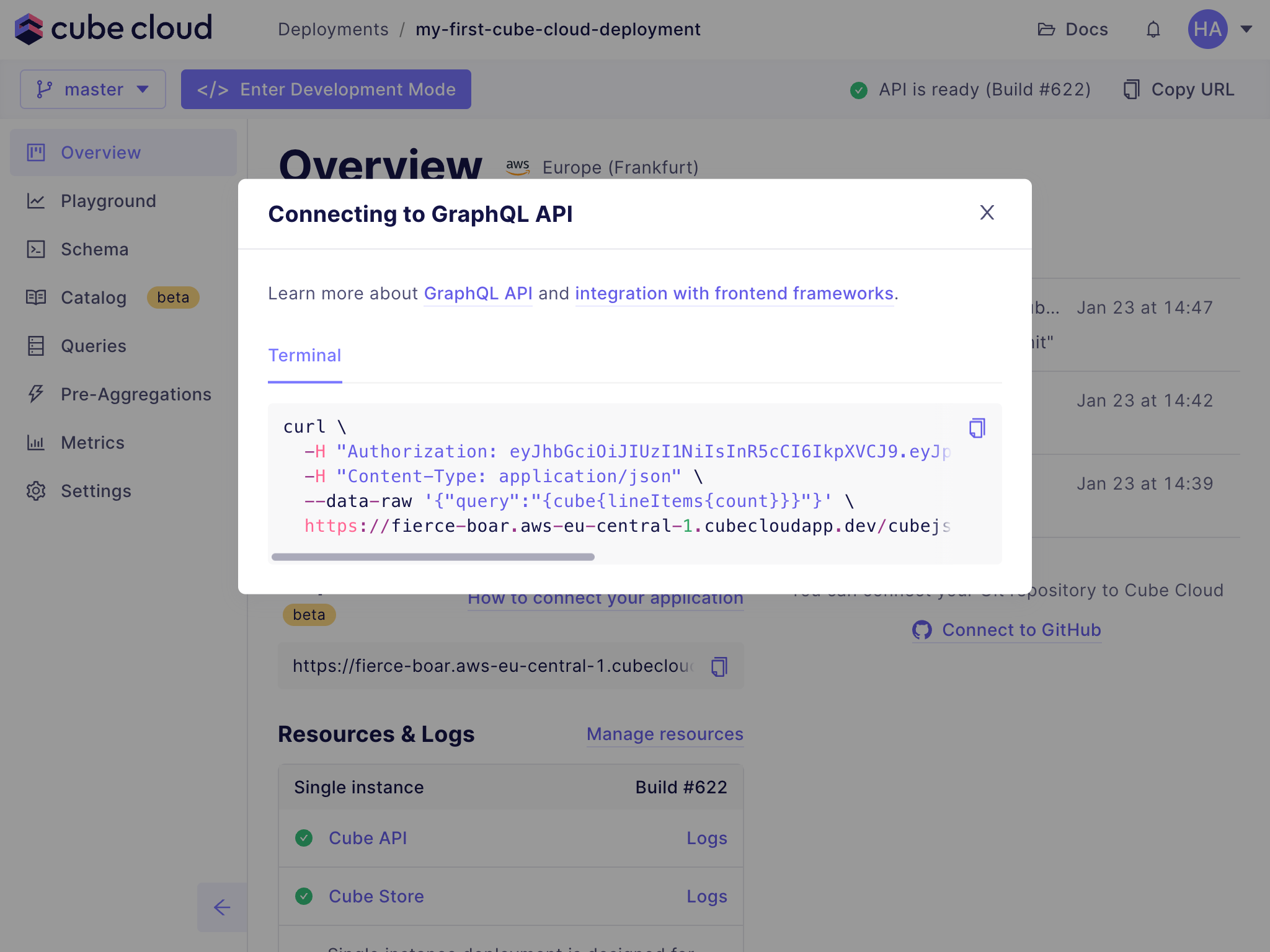Expand the user account dropdown arrow
Viewport: 1270px width, 952px height.
1246,29
